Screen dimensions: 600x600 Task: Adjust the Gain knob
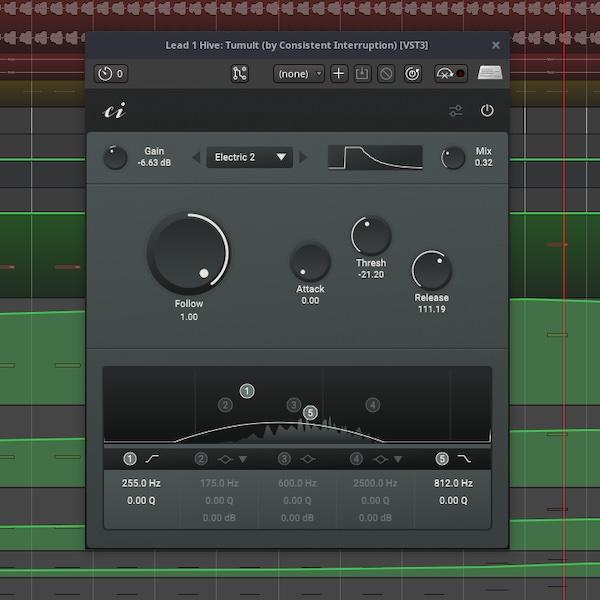point(115,157)
